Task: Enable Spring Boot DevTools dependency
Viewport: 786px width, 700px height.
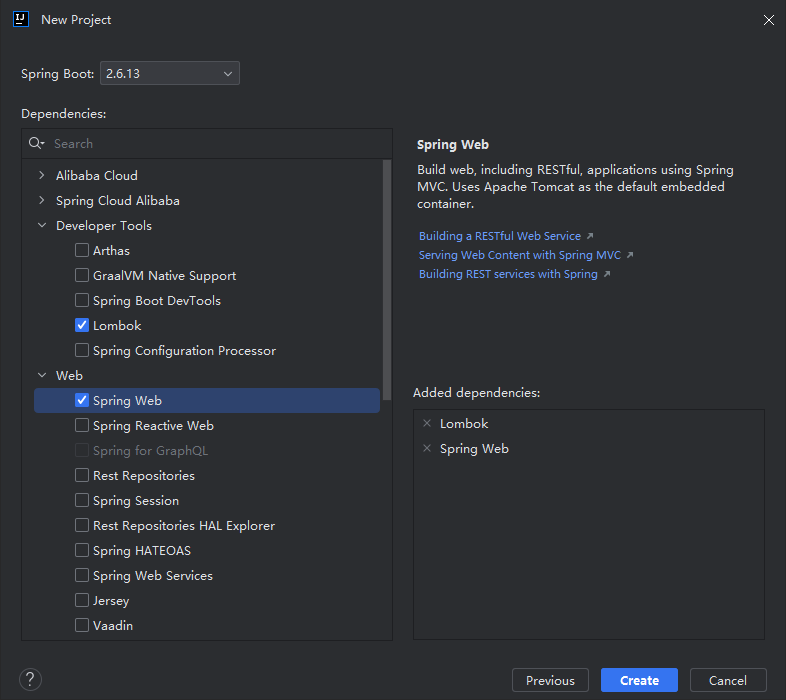Action: click(82, 300)
